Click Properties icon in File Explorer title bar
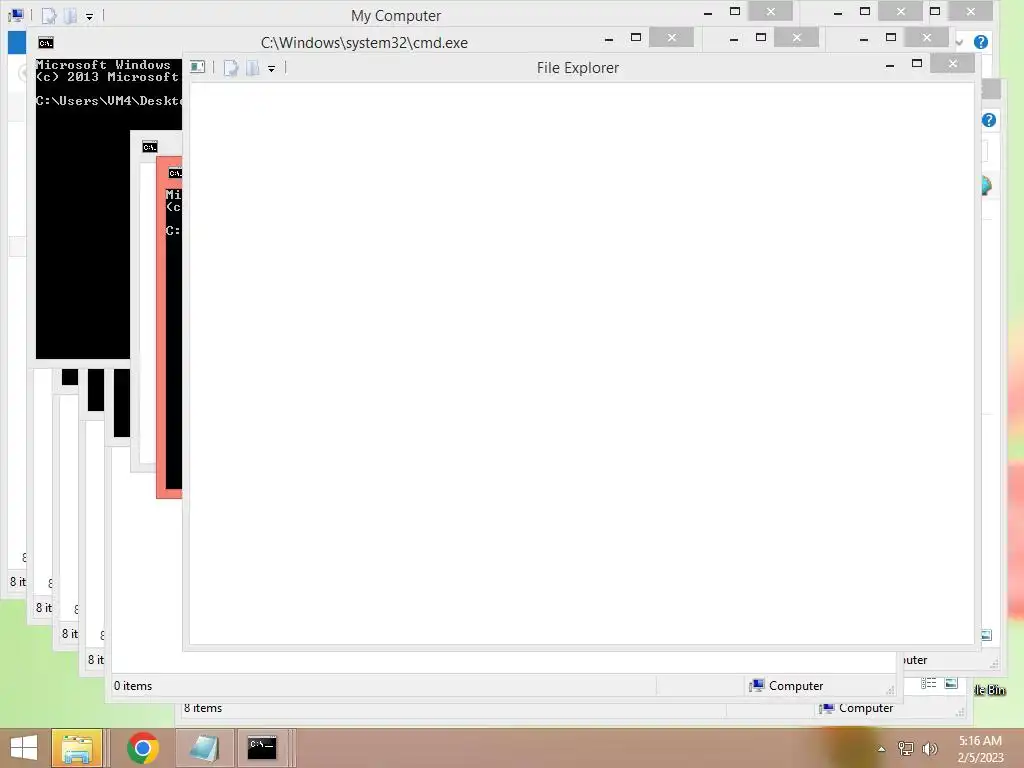 (x=231, y=67)
